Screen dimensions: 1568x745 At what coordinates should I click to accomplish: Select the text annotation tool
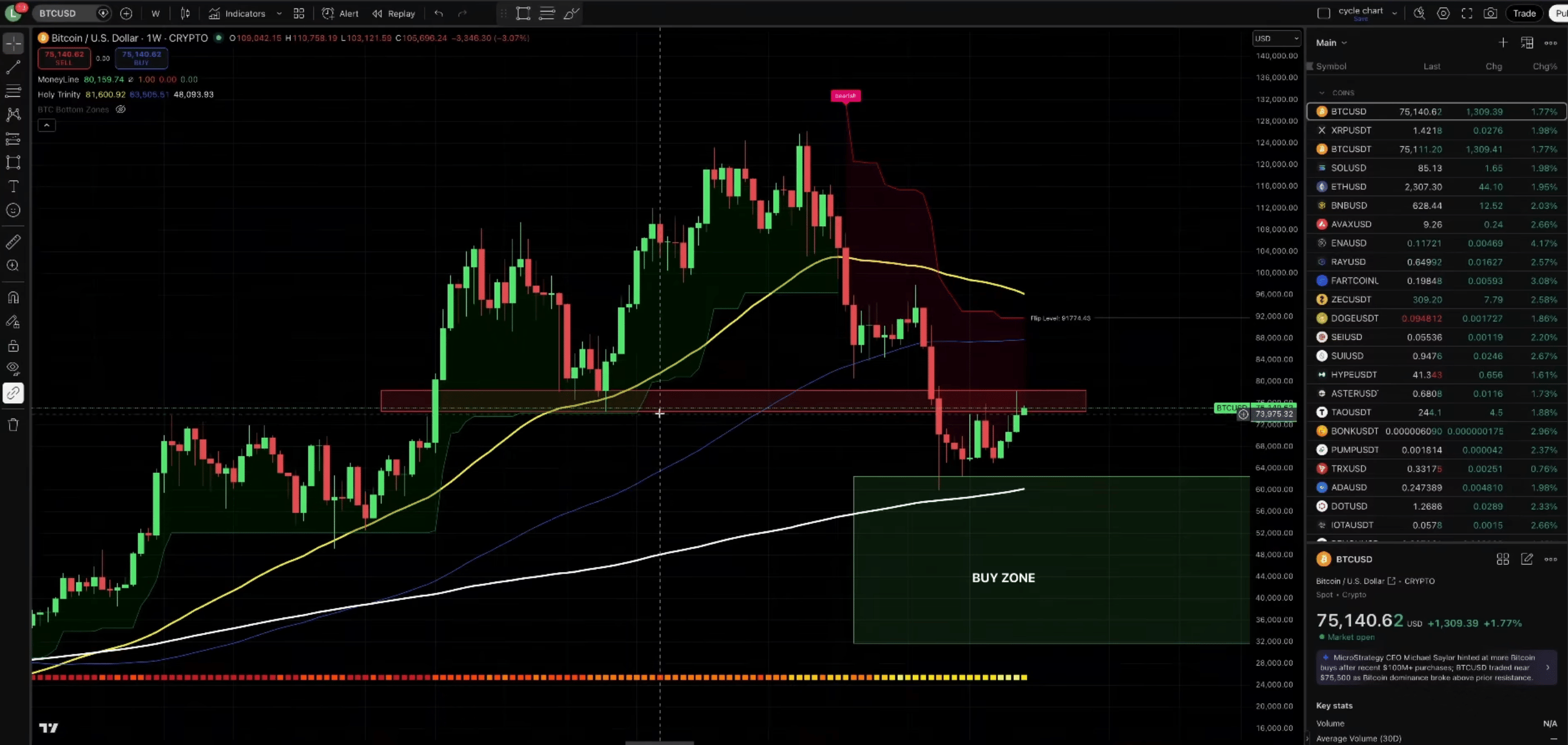[13, 186]
